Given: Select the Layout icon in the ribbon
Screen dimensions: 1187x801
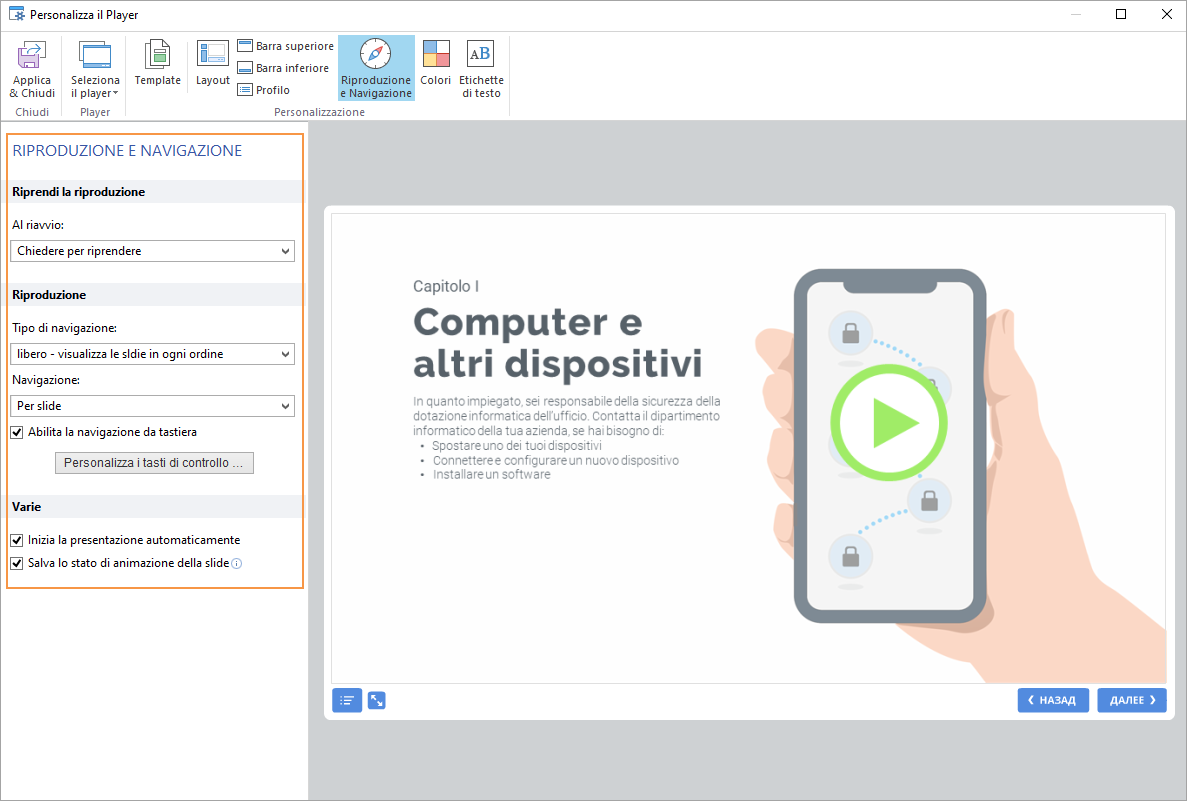Looking at the screenshot, I should click(212, 55).
